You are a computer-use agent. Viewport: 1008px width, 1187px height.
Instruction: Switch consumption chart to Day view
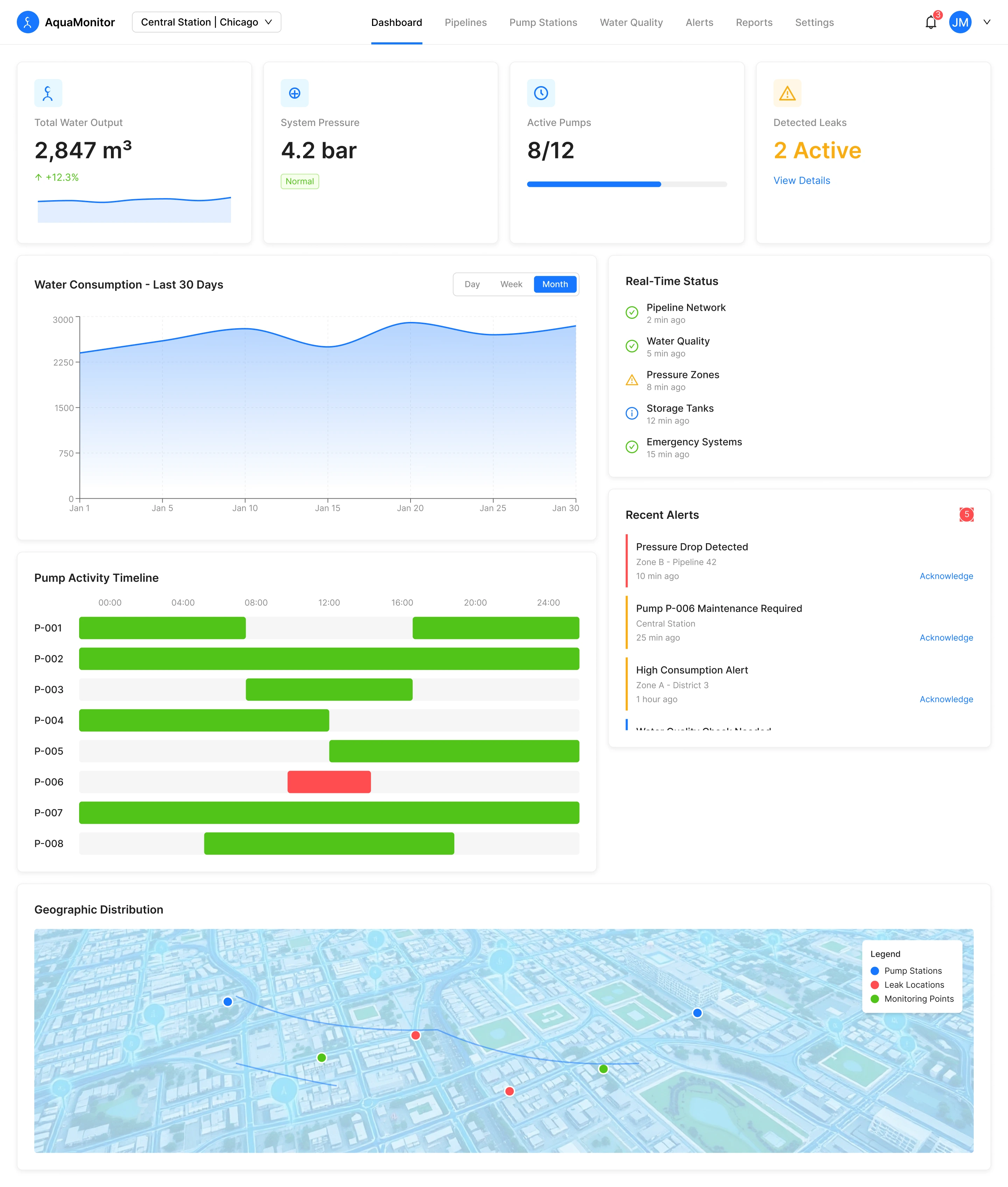[x=472, y=285]
